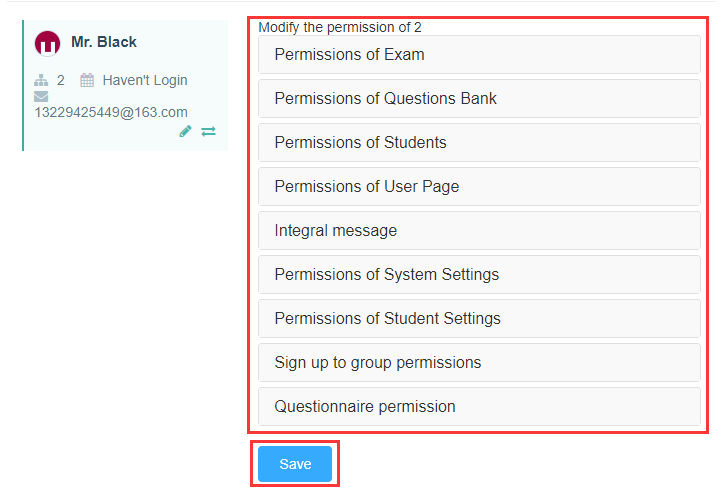Click the pencil edit icon for Mr. Black
Screen dimensions: 724x493
185,132
